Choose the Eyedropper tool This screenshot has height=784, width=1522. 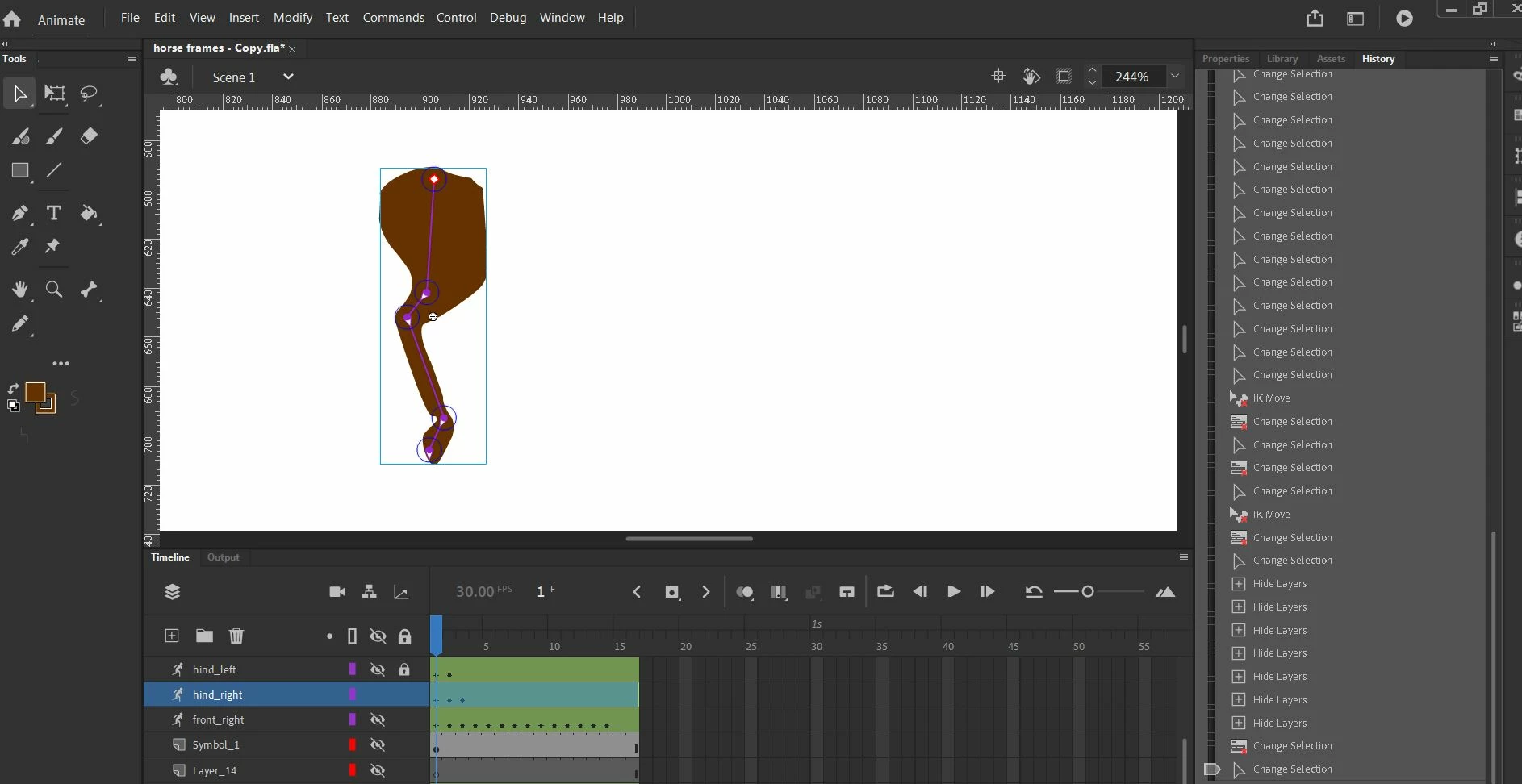click(x=20, y=247)
